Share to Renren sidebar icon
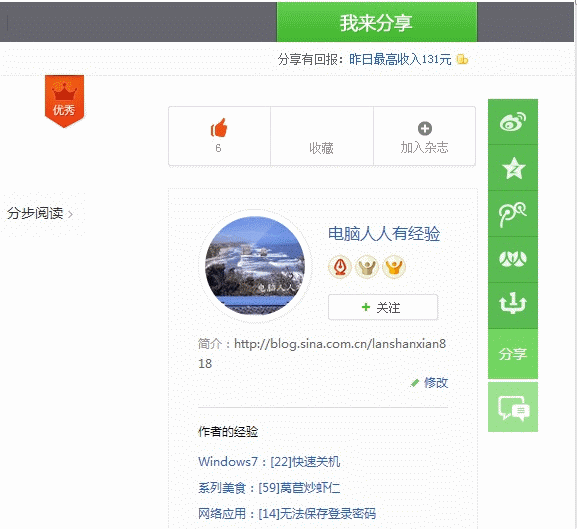The image size is (577, 529). [513, 259]
